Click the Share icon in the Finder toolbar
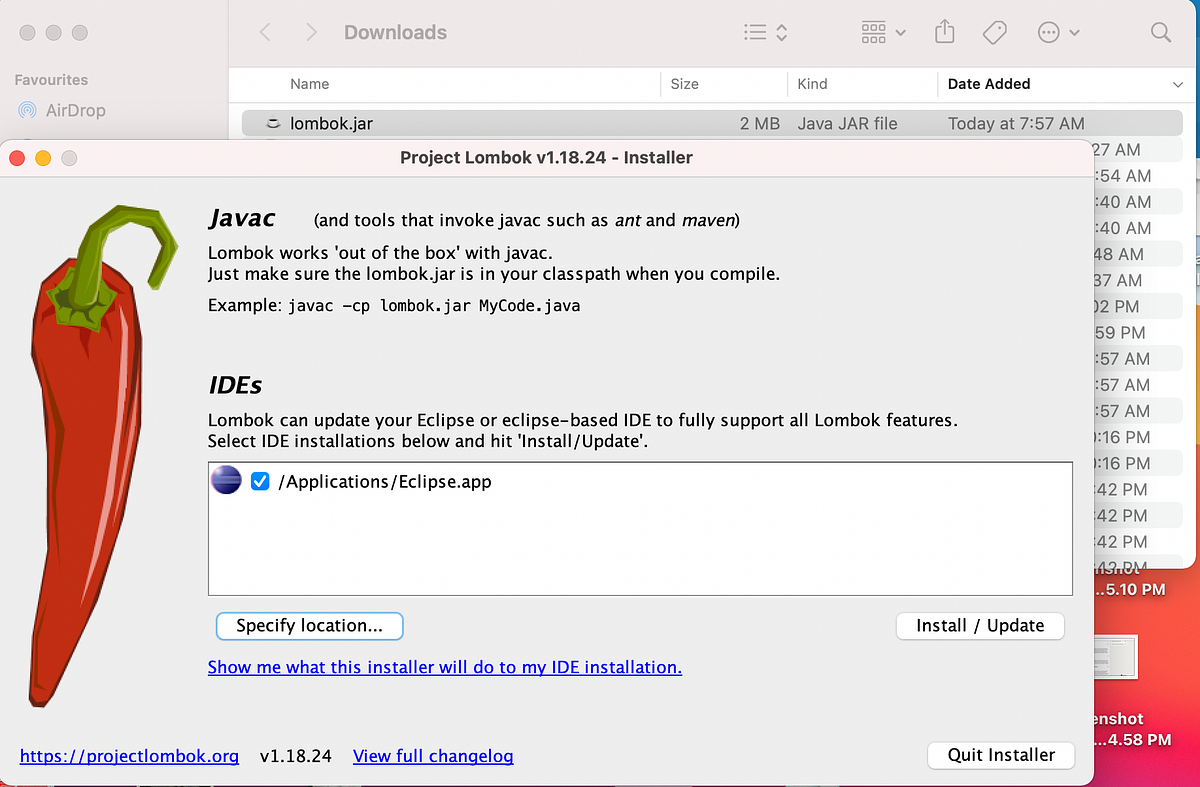The image size is (1200, 787). pyautogui.click(x=944, y=32)
